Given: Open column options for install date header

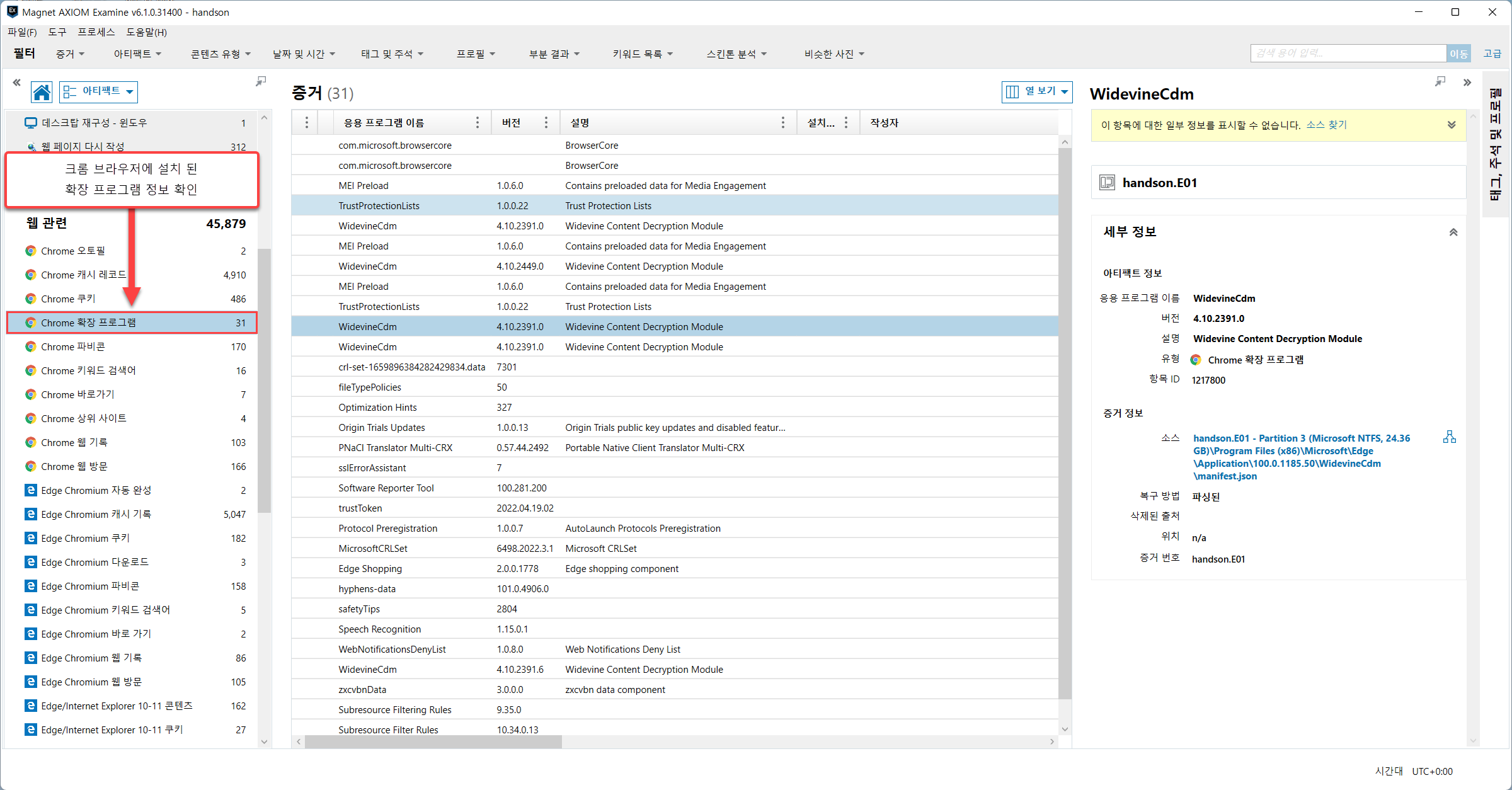Looking at the screenshot, I should tap(846, 122).
